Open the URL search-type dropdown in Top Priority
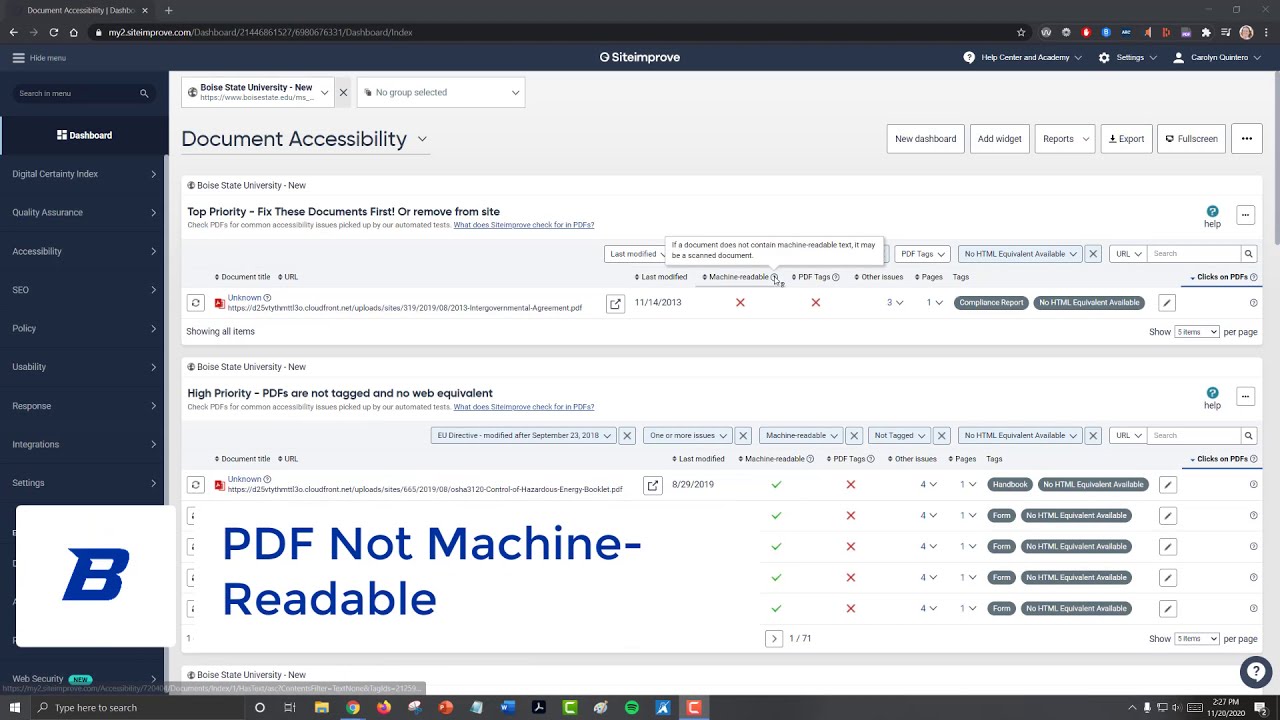 pyautogui.click(x=1128, y=254)
